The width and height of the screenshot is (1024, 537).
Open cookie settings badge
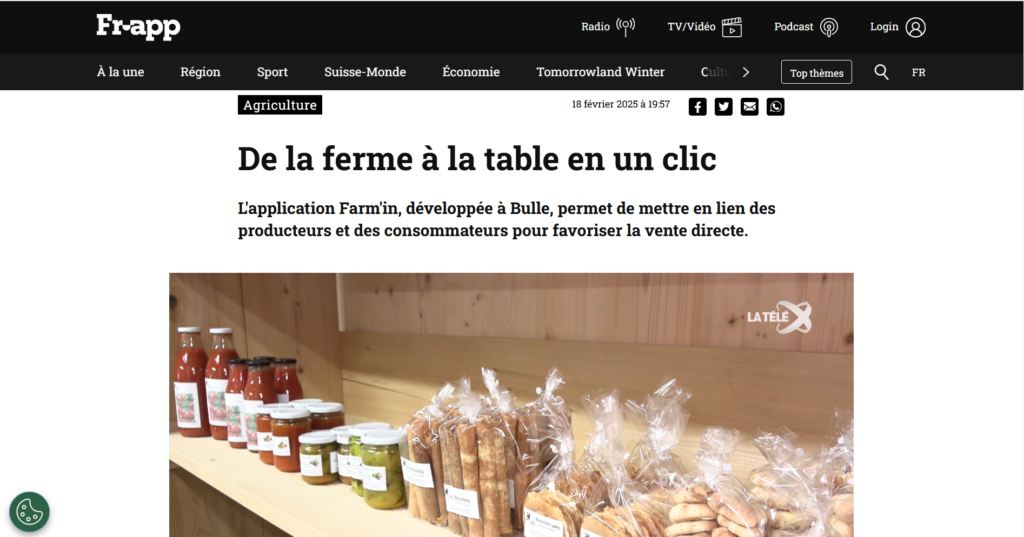[x=29, y=512]
